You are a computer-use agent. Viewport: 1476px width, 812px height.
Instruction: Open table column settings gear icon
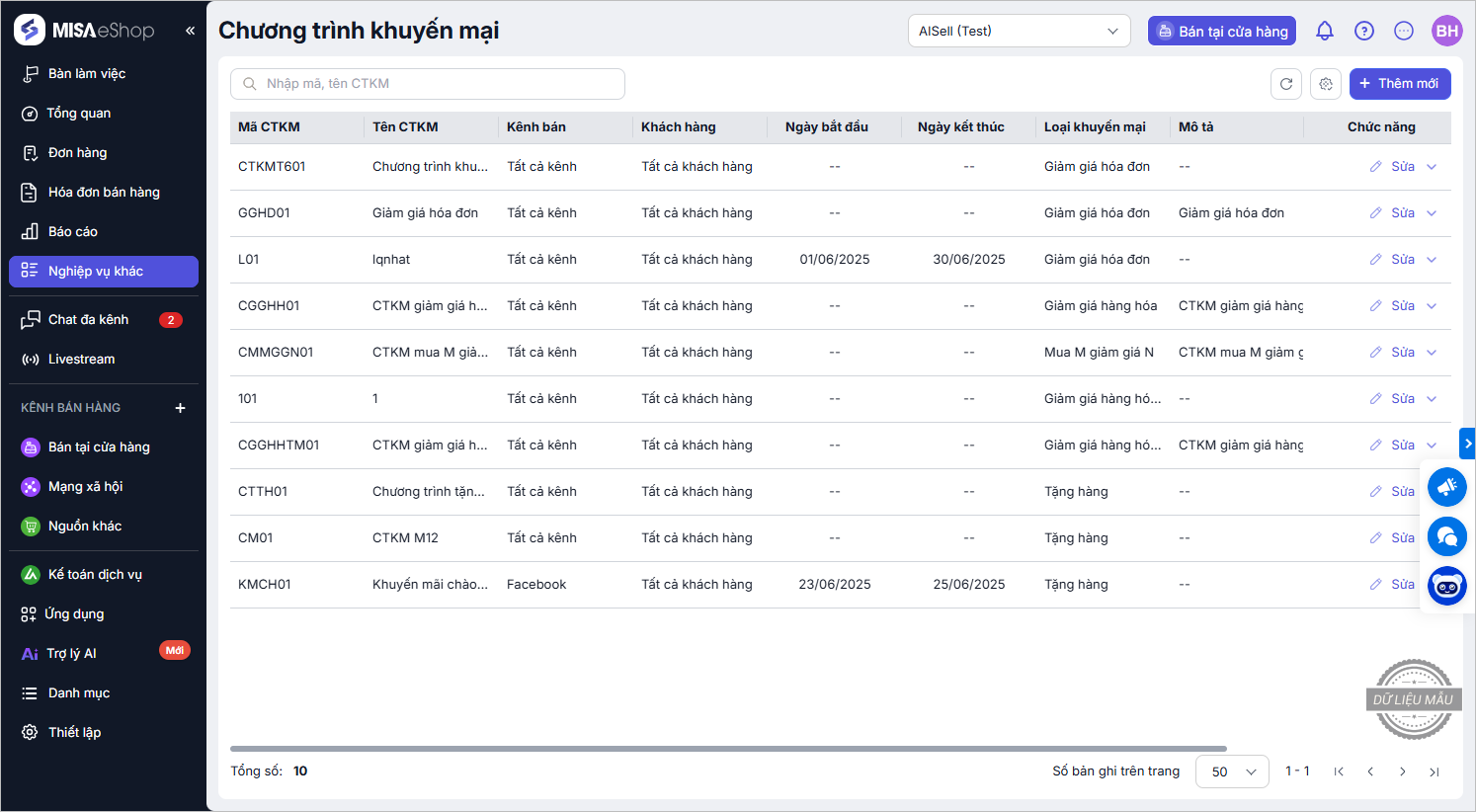(x=1326, y=84)
